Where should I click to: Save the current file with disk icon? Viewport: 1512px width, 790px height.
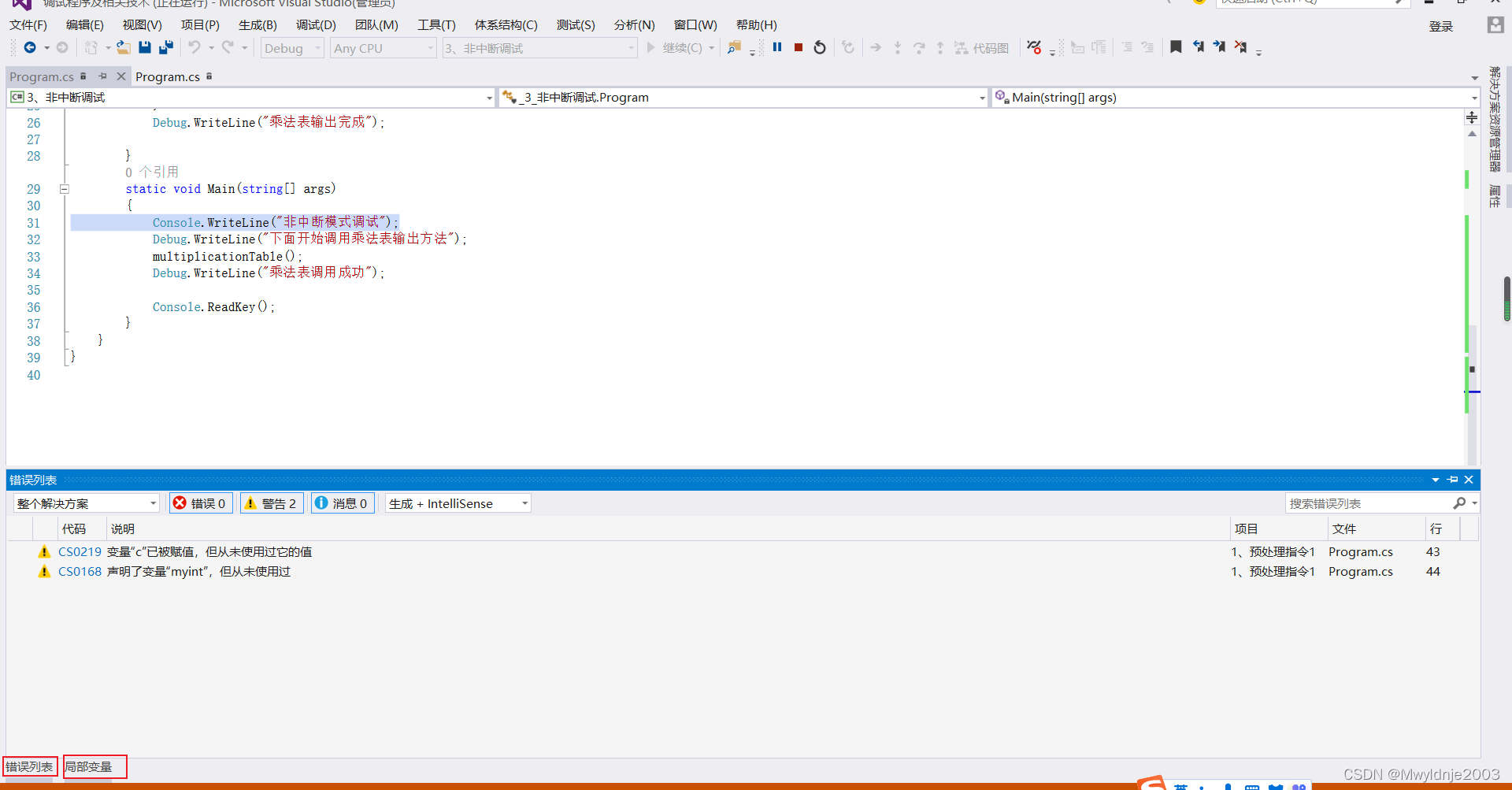pyautogui.click(x=145, y=48)
